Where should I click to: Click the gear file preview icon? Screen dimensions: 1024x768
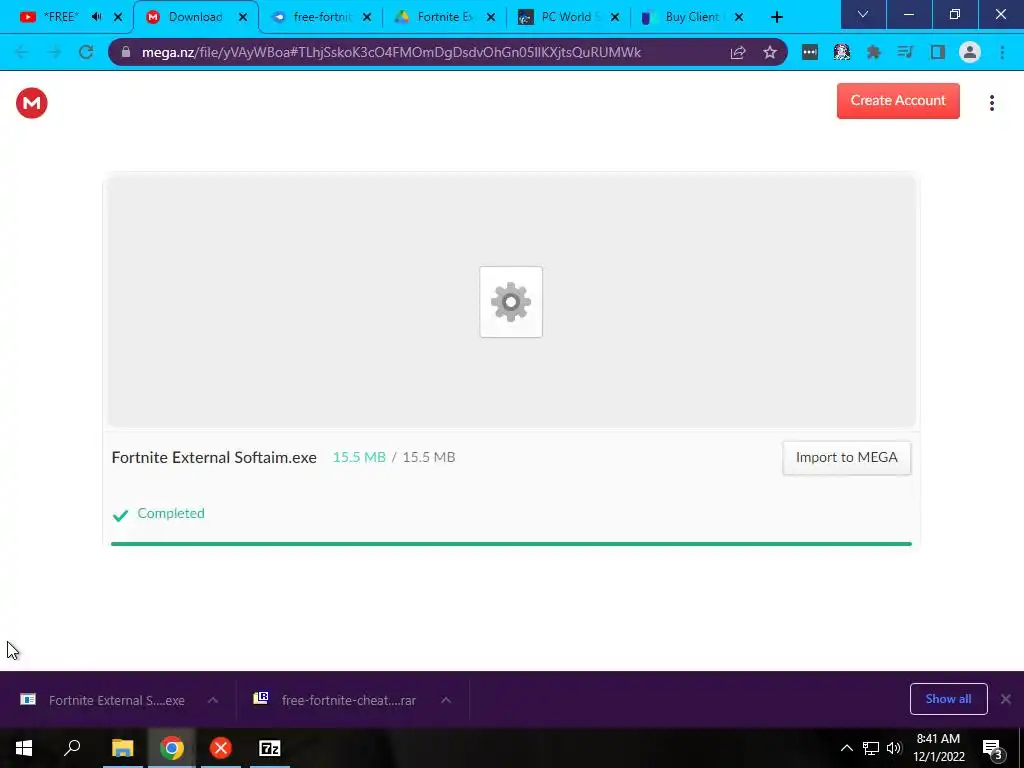[511, 302]
